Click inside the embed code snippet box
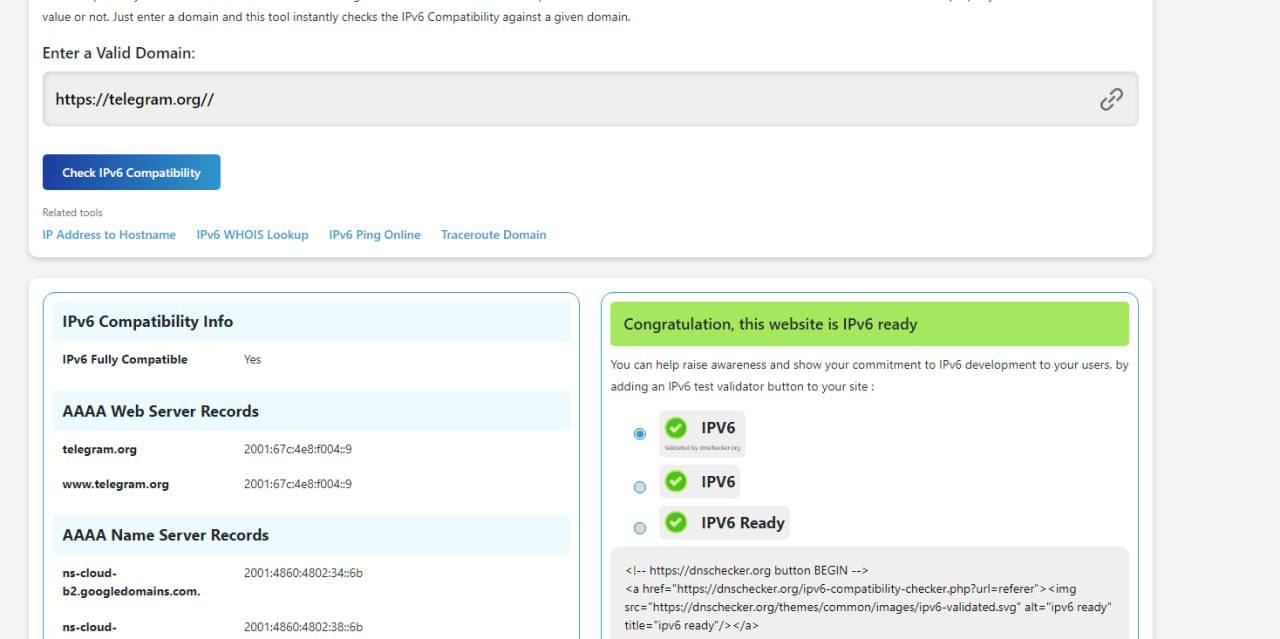Image resolution: width=1280 pixels, height=639 pixels. pos(870,593)
